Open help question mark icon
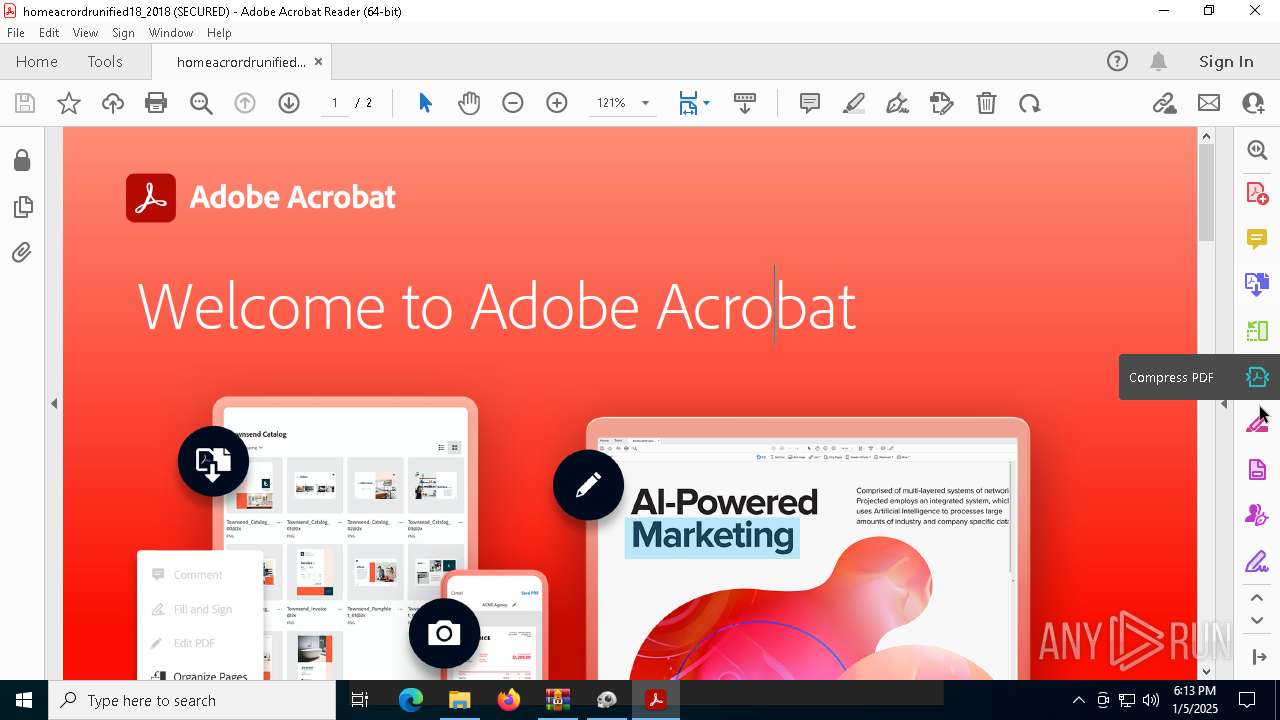1280x720 pixels. coord(1117,62)
